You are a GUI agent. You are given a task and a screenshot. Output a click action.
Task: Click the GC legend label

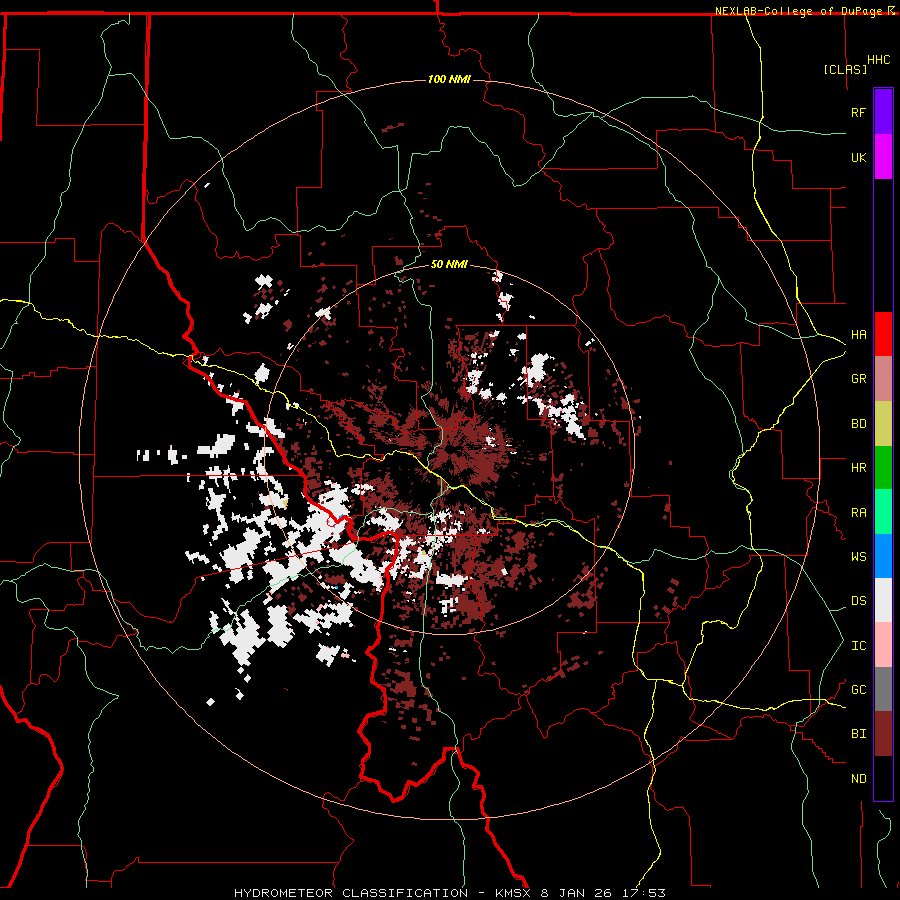click(x=858, y=690)
